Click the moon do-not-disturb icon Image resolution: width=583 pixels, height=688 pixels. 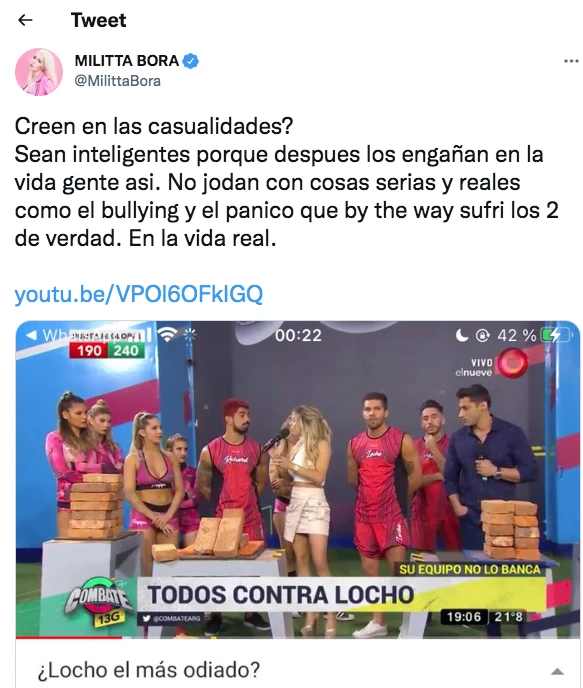tap(461, 336)
